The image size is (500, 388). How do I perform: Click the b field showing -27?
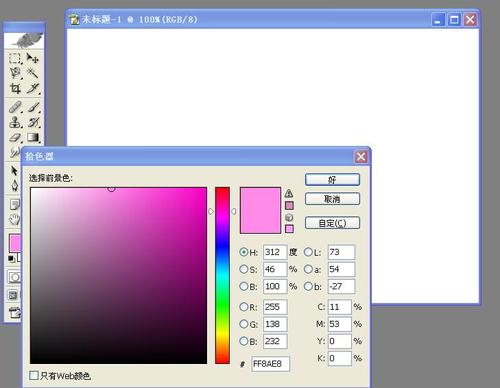[x=341, y=286]
